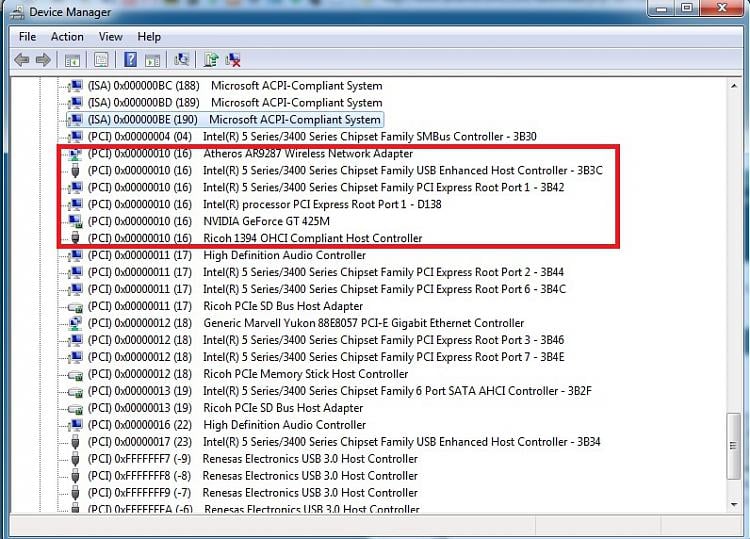Select PCI Express Root Port 3 - 3B46

coord(326,341)
